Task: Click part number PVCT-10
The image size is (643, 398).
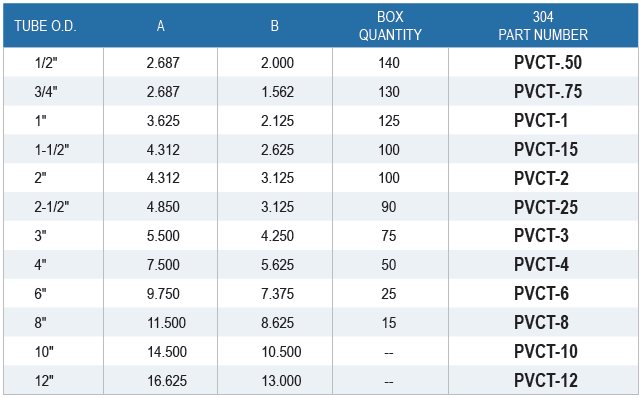Action: coord(546,351)
